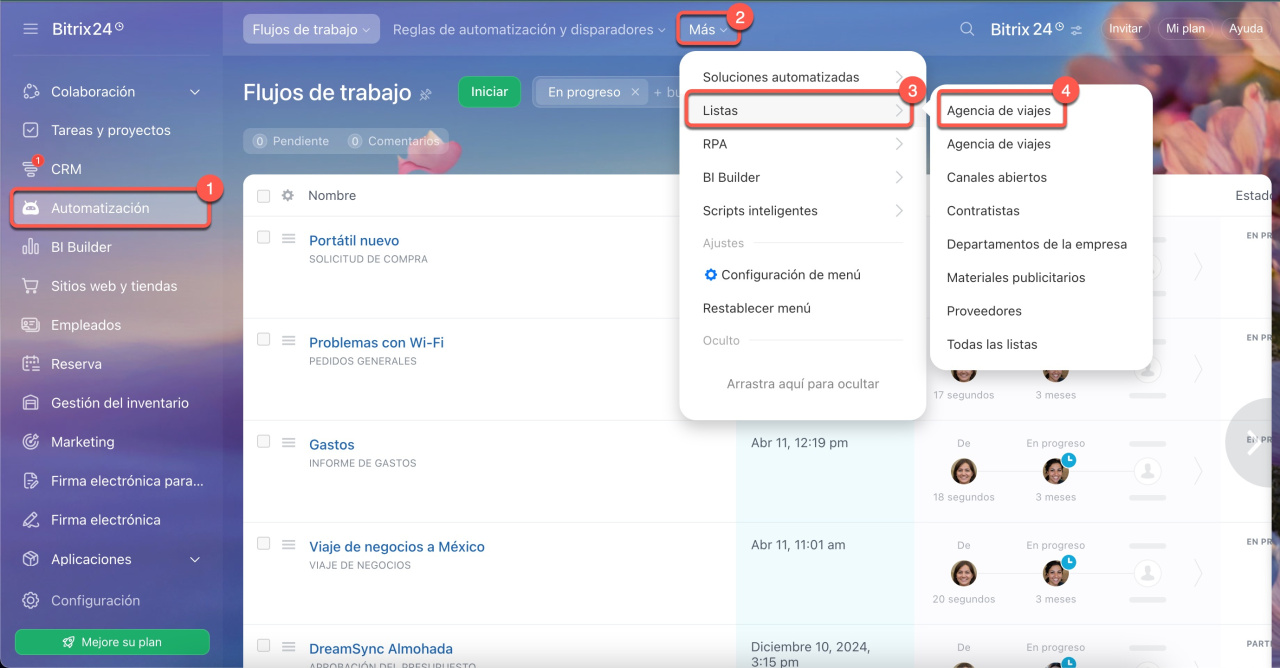1280x668 pixels.
Task: Tick the select-all checkbox beside Nombre
Action: tap(264, 196)
